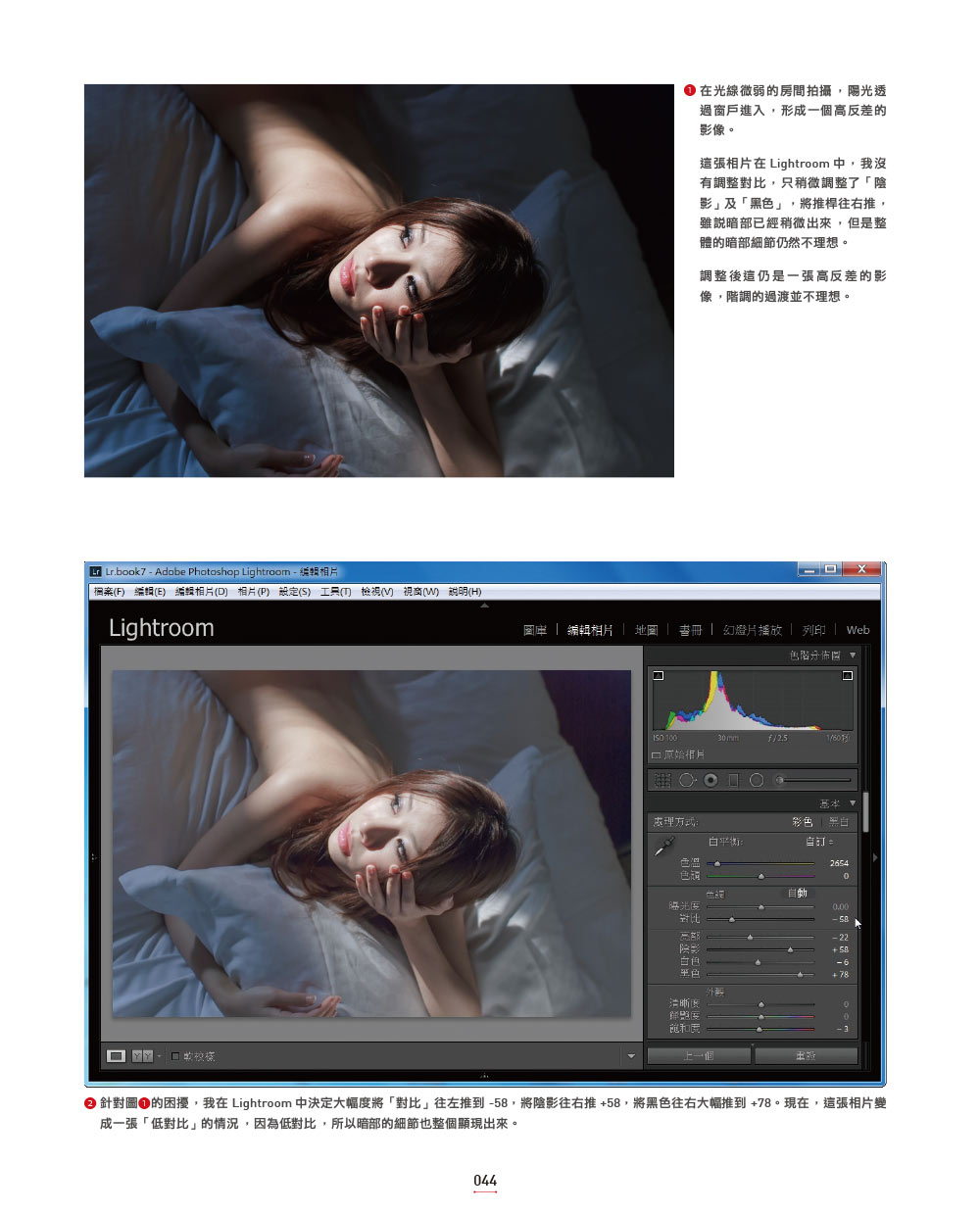Image resolution: width=980 pixels, height=1213 pixels.
Task: Open the 工具(T) menu
Action: 335,592
